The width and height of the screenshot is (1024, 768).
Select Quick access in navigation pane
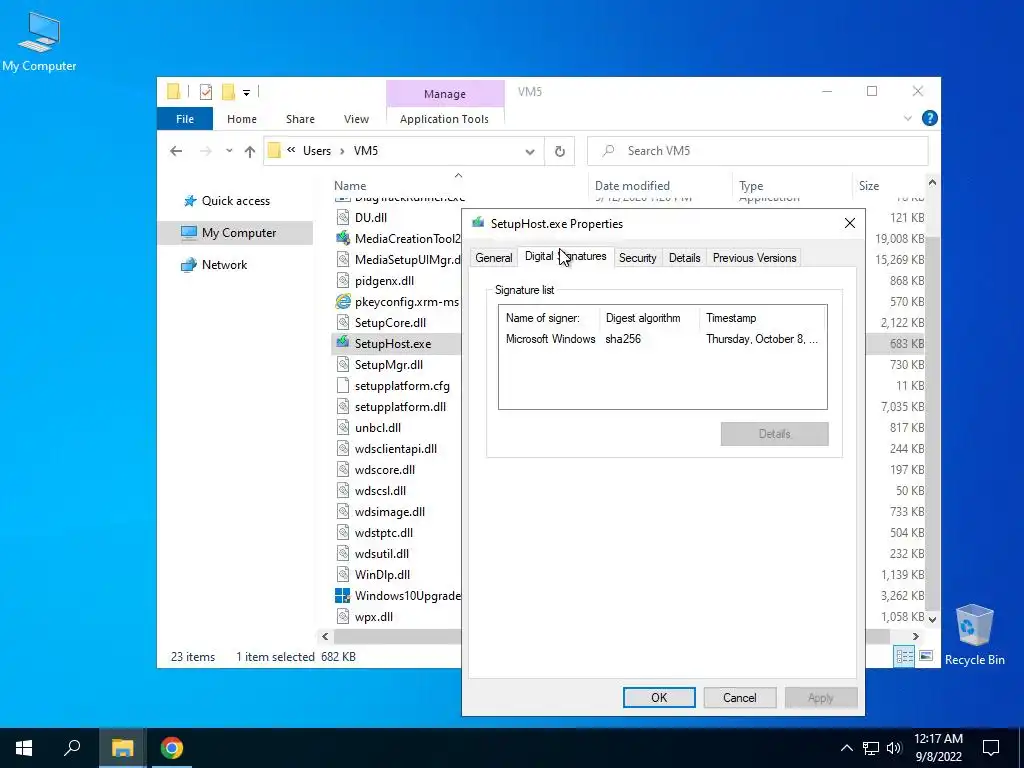pyautogui.click(x=235, y=200)
